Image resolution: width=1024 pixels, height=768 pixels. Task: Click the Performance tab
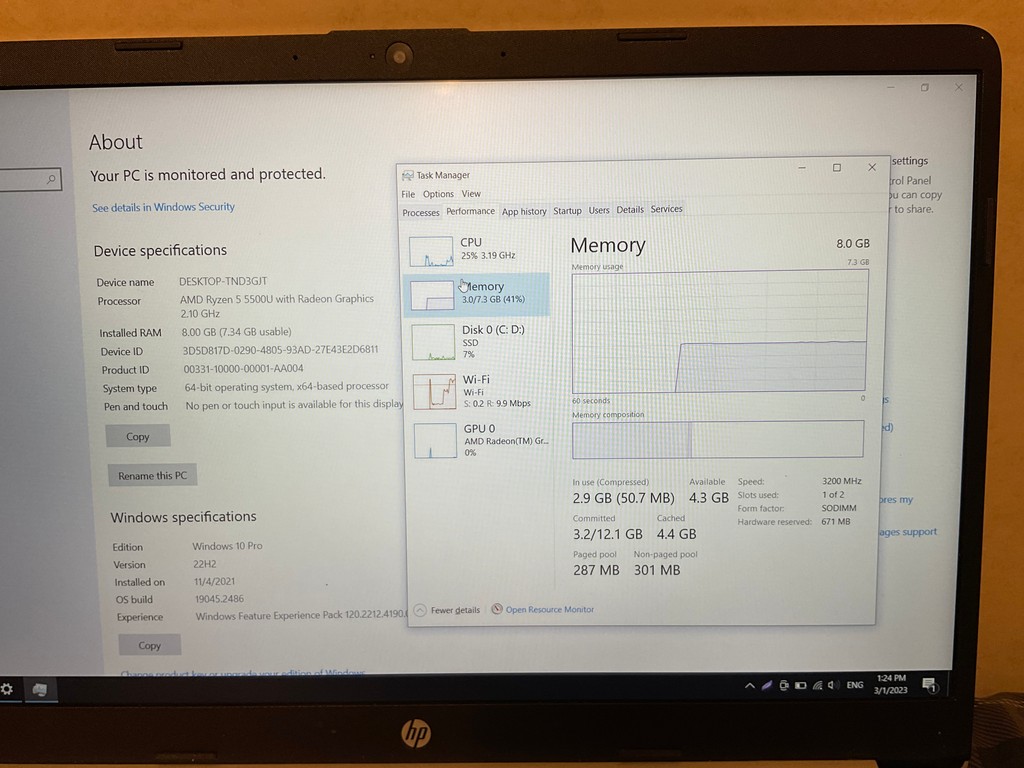(x=470, y=211)
